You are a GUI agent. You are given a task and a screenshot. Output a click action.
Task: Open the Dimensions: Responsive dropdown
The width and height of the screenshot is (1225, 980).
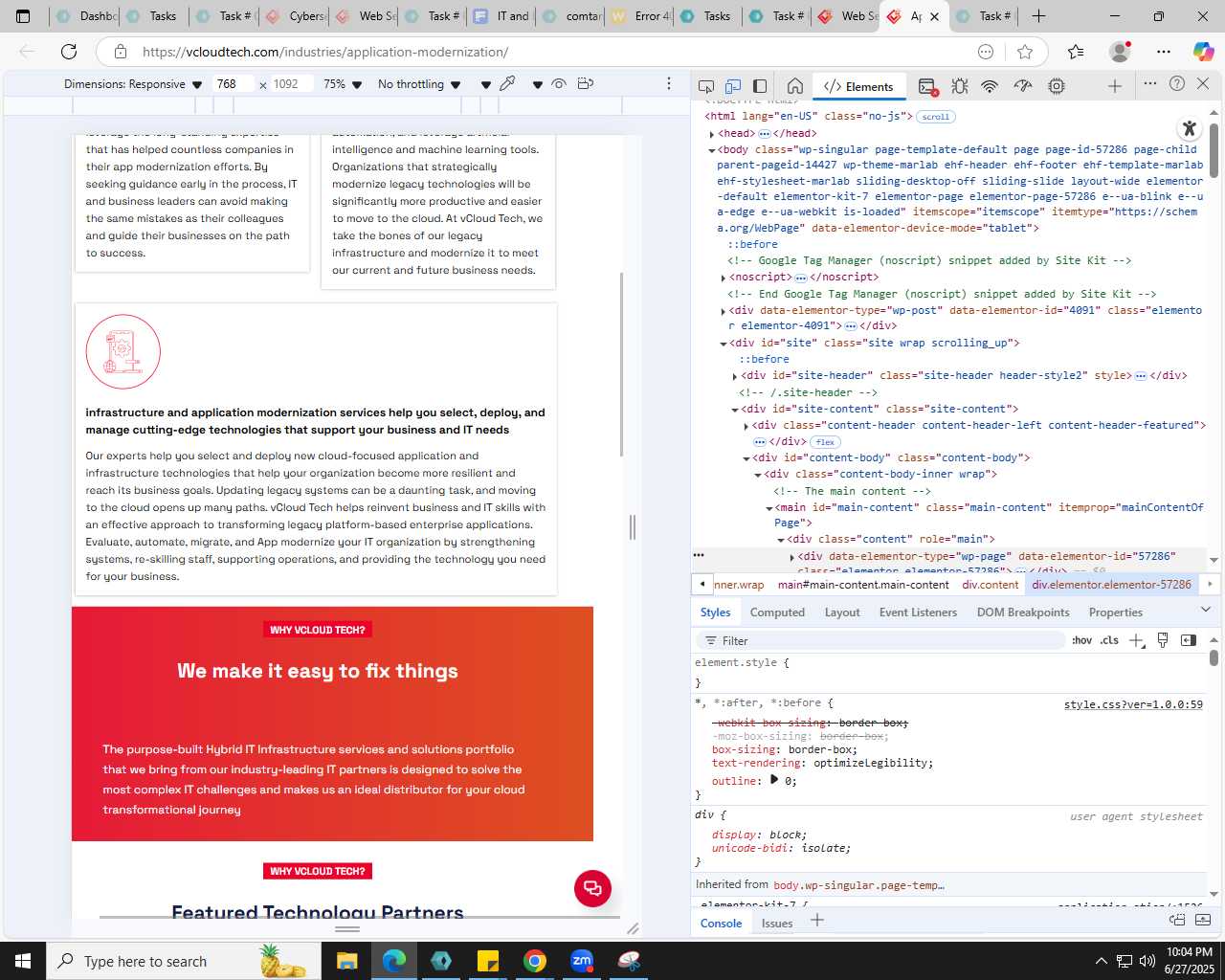[x=133, y=84]
